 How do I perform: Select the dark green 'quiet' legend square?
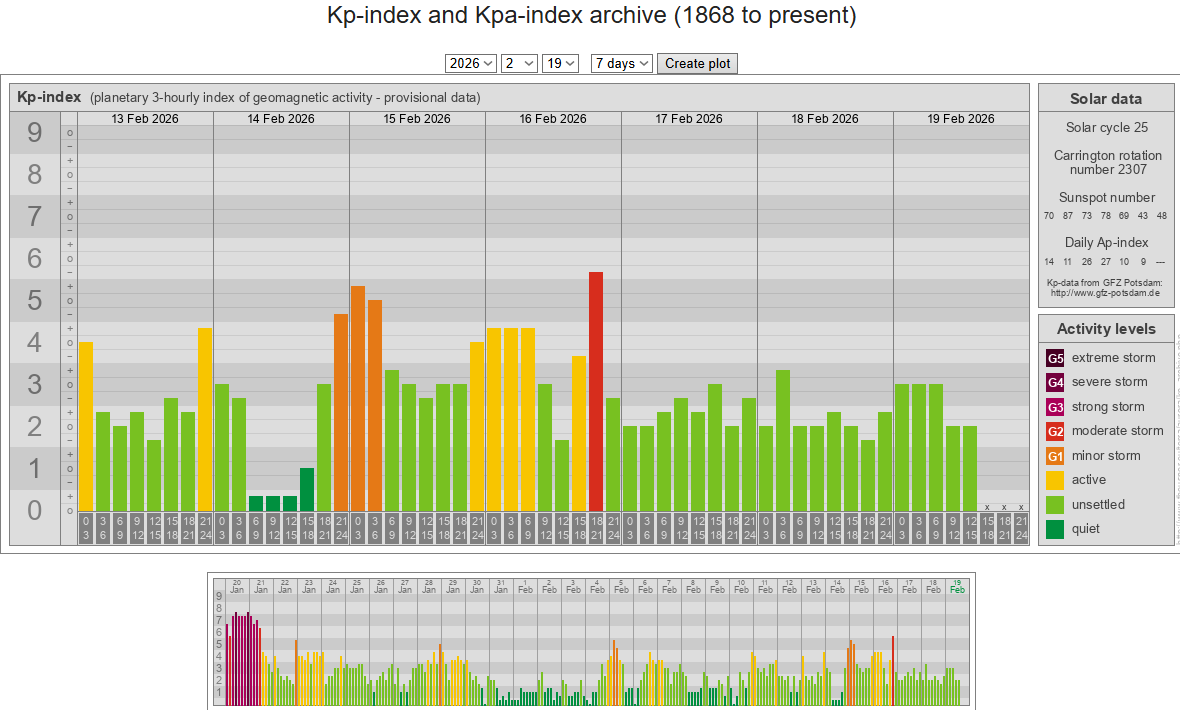pos(1055,529)
